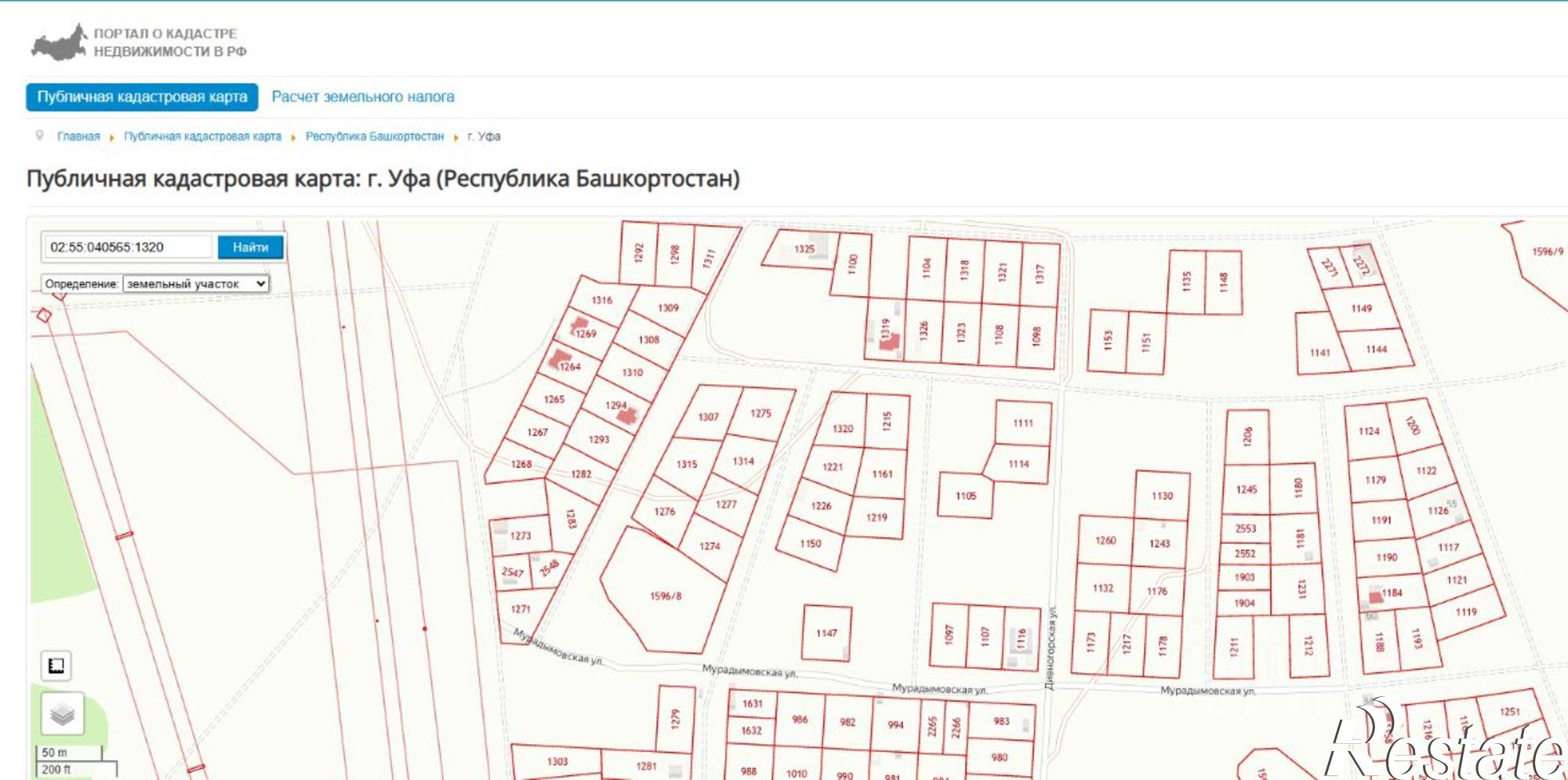This screenshot has width=1568, height=780.
Task: Click parcel 1265 on the map
Action: point(554,399)
